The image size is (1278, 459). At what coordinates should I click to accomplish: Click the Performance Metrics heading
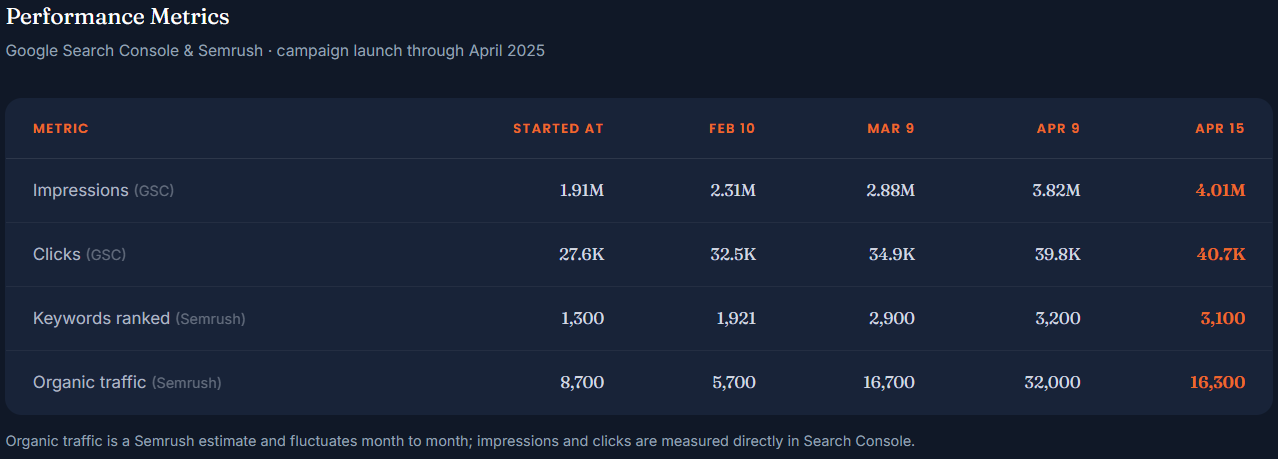coord(118,17)
